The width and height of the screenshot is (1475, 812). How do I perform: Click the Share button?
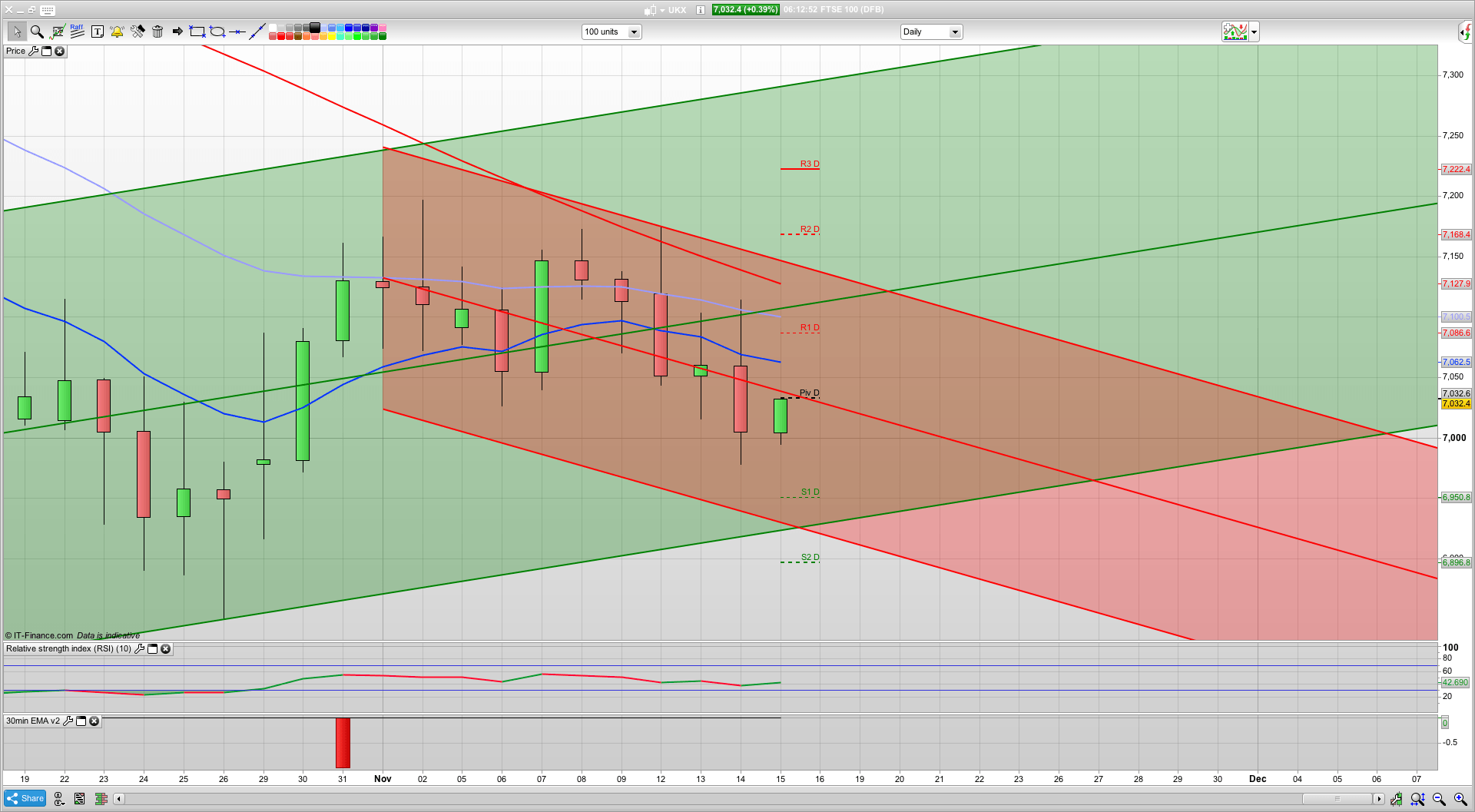[x=25, y=799]
